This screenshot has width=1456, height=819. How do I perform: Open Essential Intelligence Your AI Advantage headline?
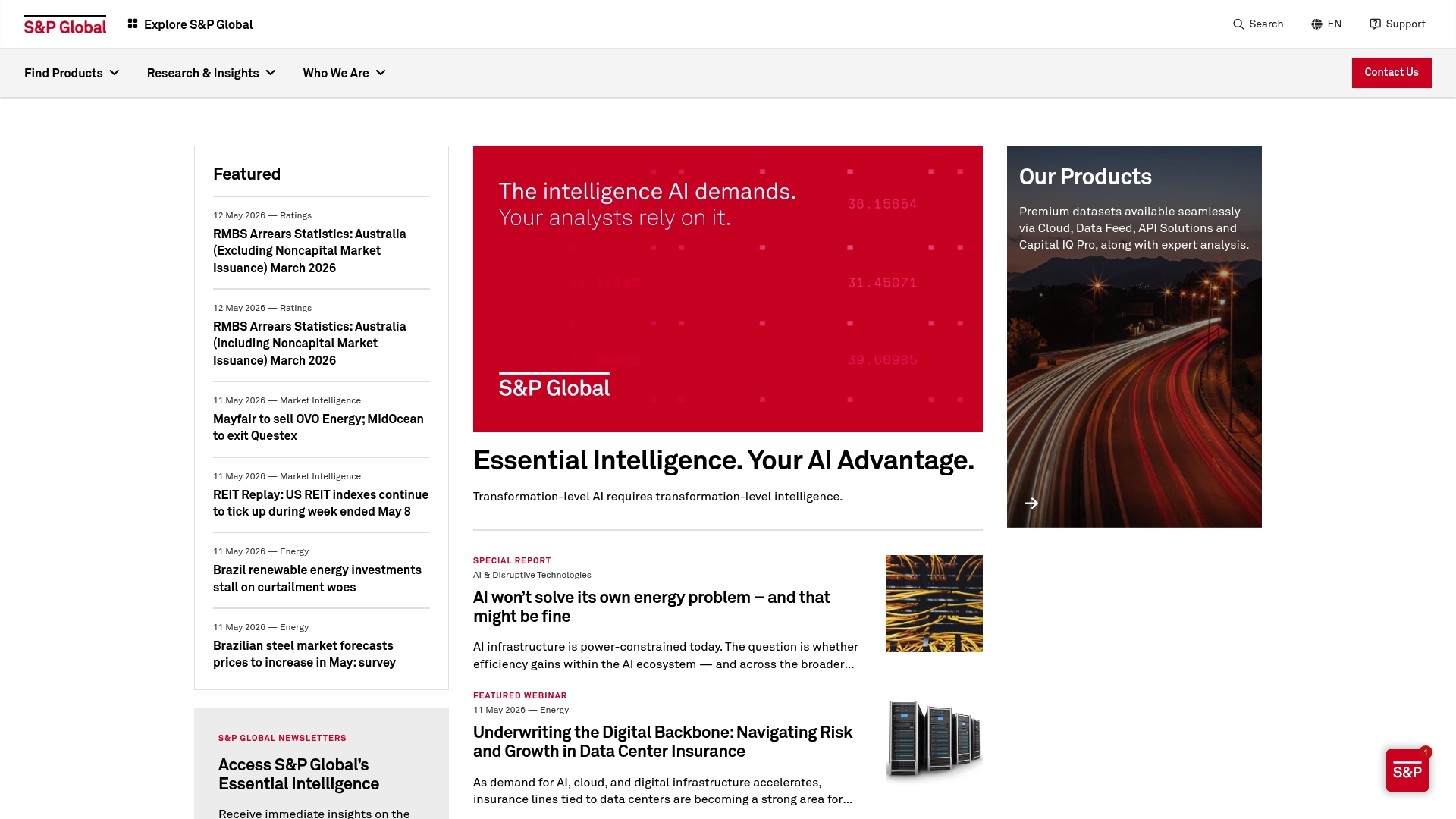pyautogui.click(x=723, y=460)
